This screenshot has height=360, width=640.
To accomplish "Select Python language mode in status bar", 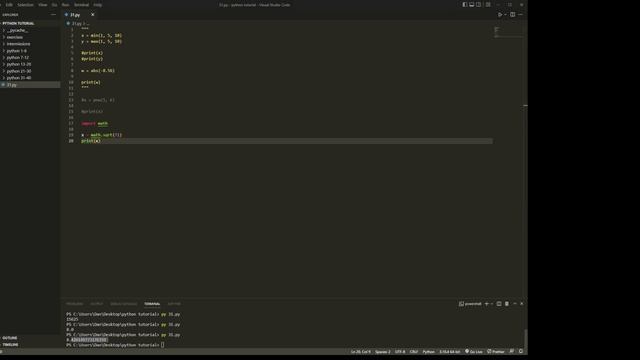I will (429, 352).
